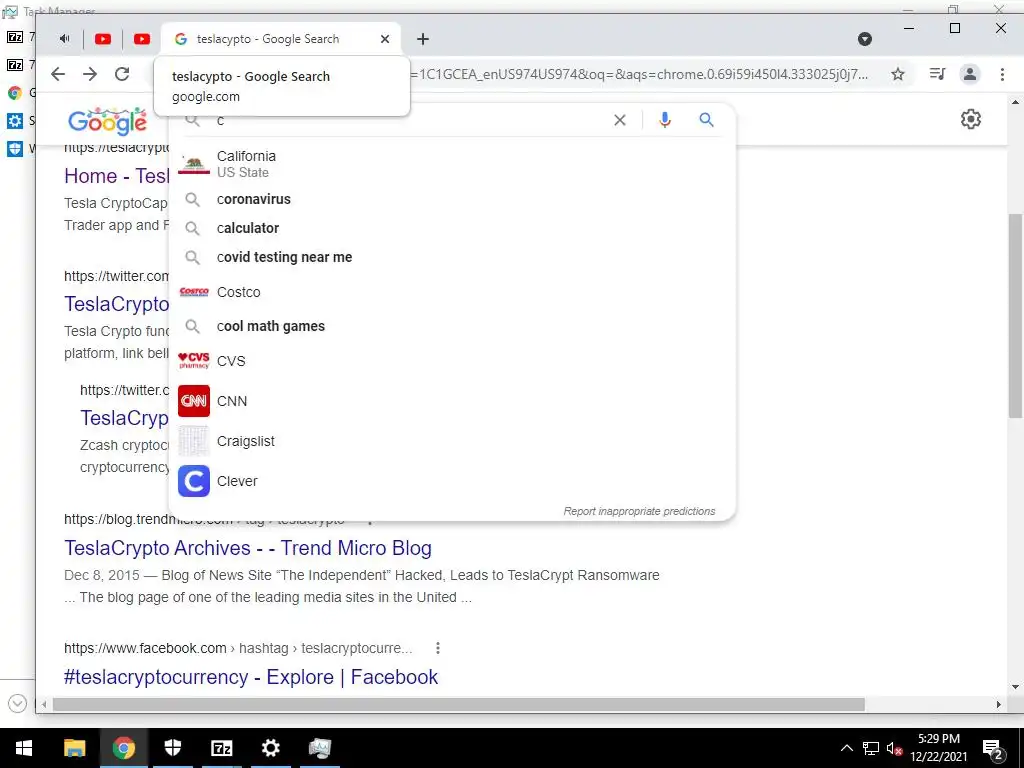Click the Google logo
Viewport: 1024px width, 768px height.
(108, 121)
